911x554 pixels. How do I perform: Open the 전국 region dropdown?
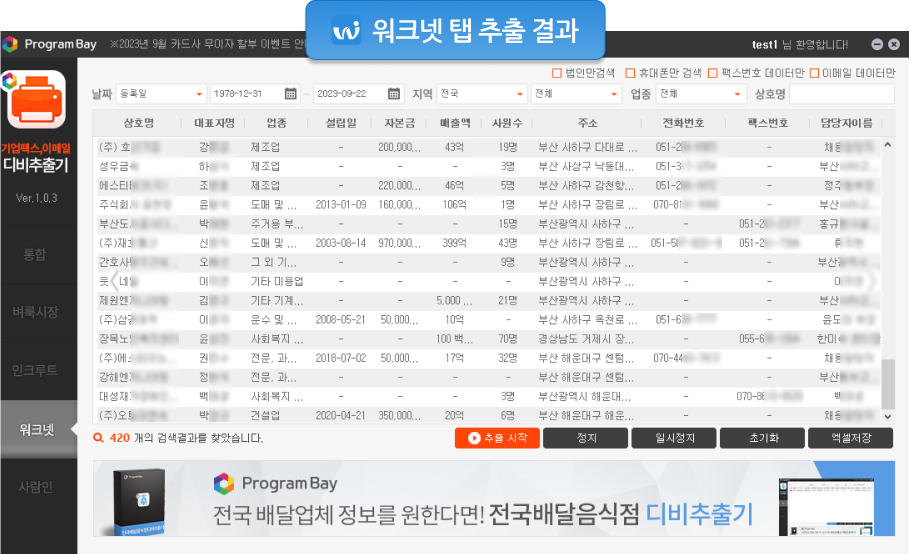click(x=482, y=93)
